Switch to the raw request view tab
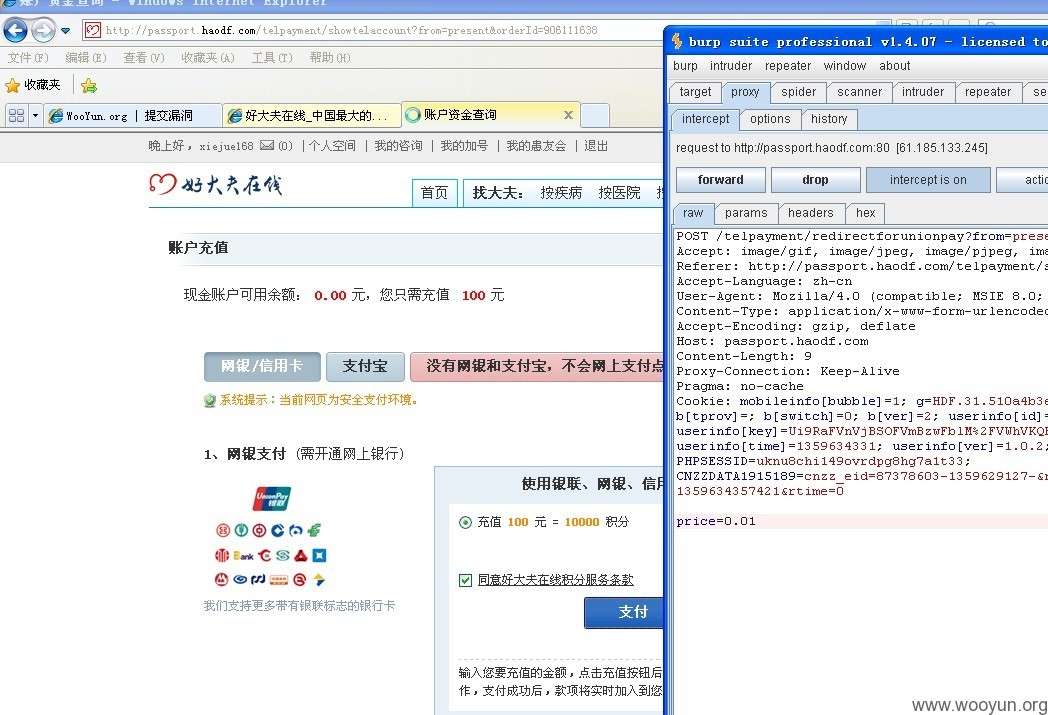The width and height of the screenshot is (1048, 715). (693, 213)
